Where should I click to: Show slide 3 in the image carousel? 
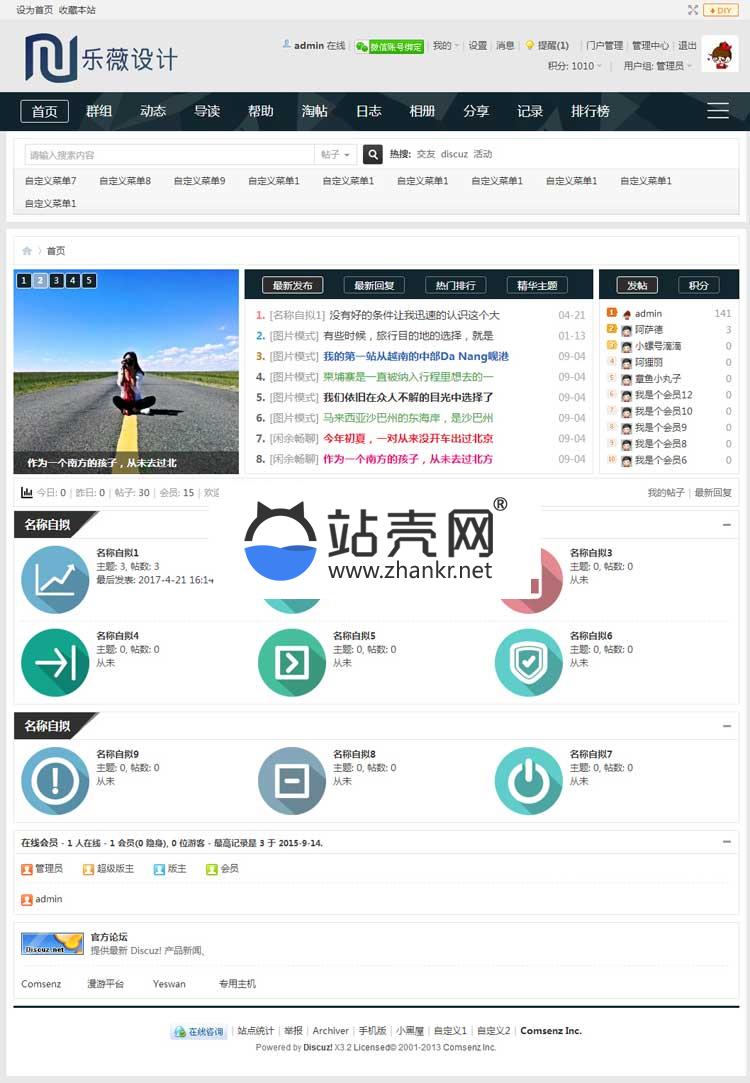[57, 280]
